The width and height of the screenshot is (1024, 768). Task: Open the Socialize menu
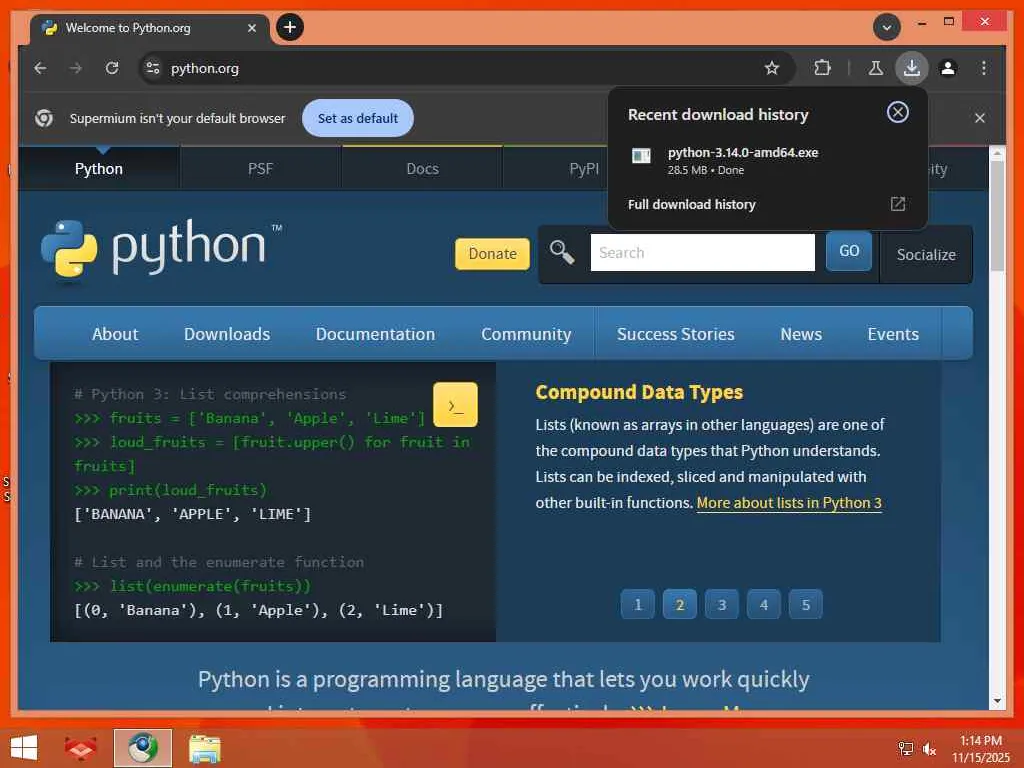coord(926,255)
